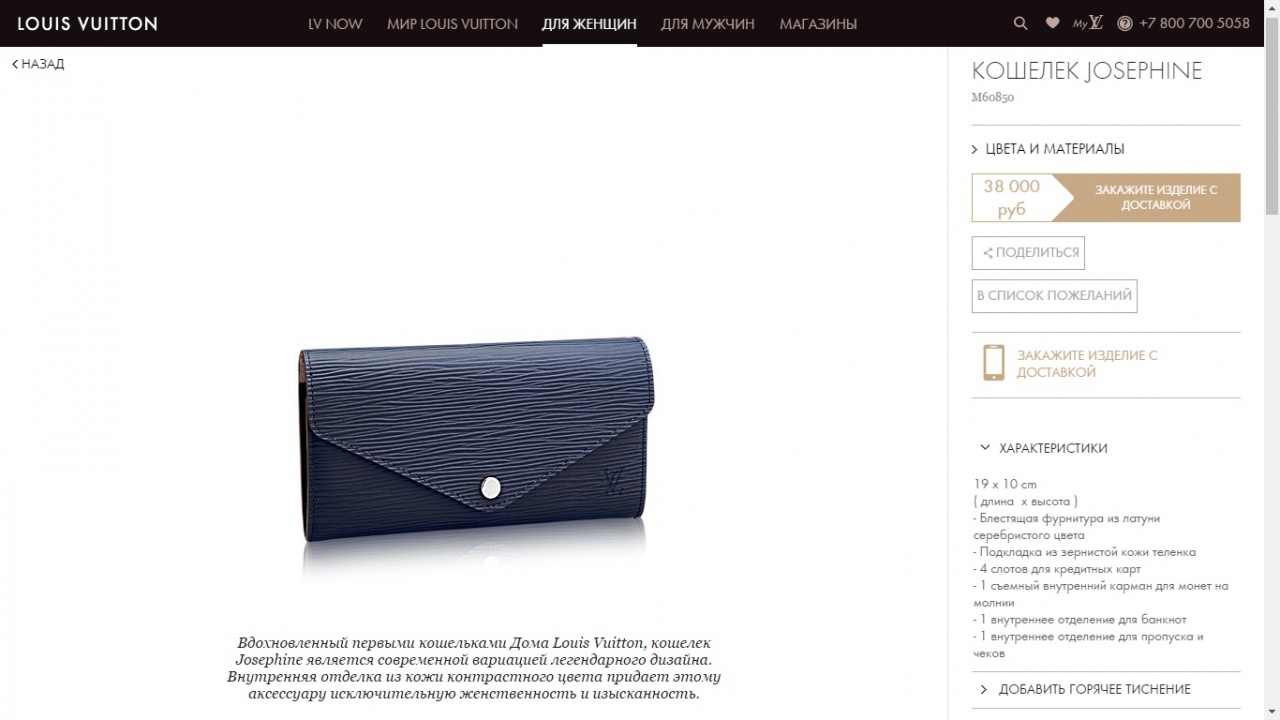Expand ДОБАВИТЬ ГОРЯЧЕЕ ТИСНЕНИЕ section
Screen dimensions: 1280x720
point(1085,689)
